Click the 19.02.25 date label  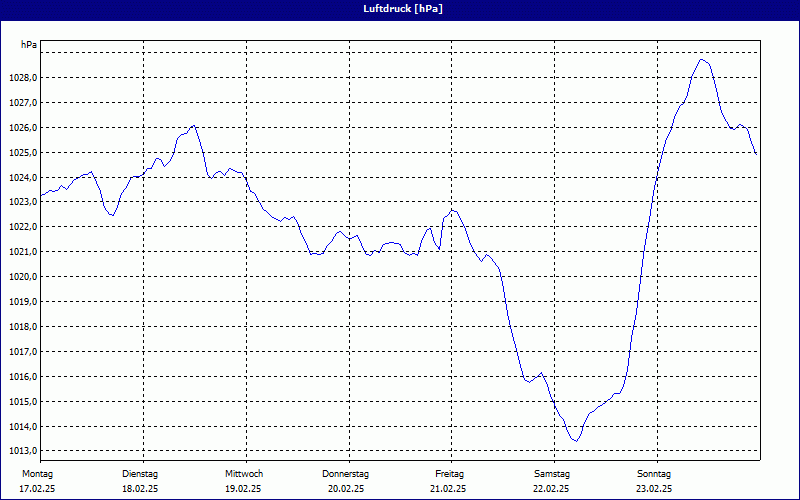243,489
